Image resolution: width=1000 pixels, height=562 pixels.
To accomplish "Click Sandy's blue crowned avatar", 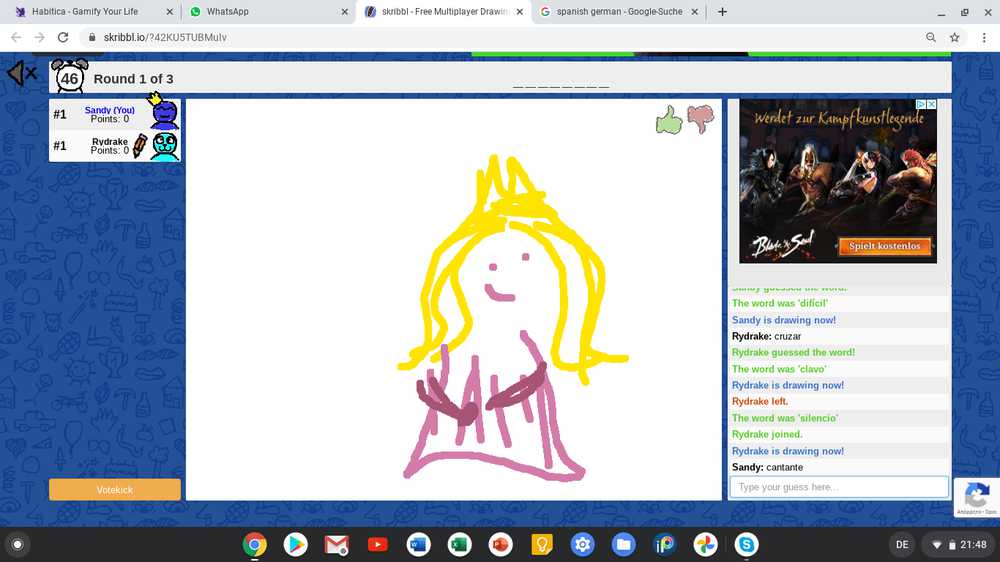I will [x=164, y=114].
